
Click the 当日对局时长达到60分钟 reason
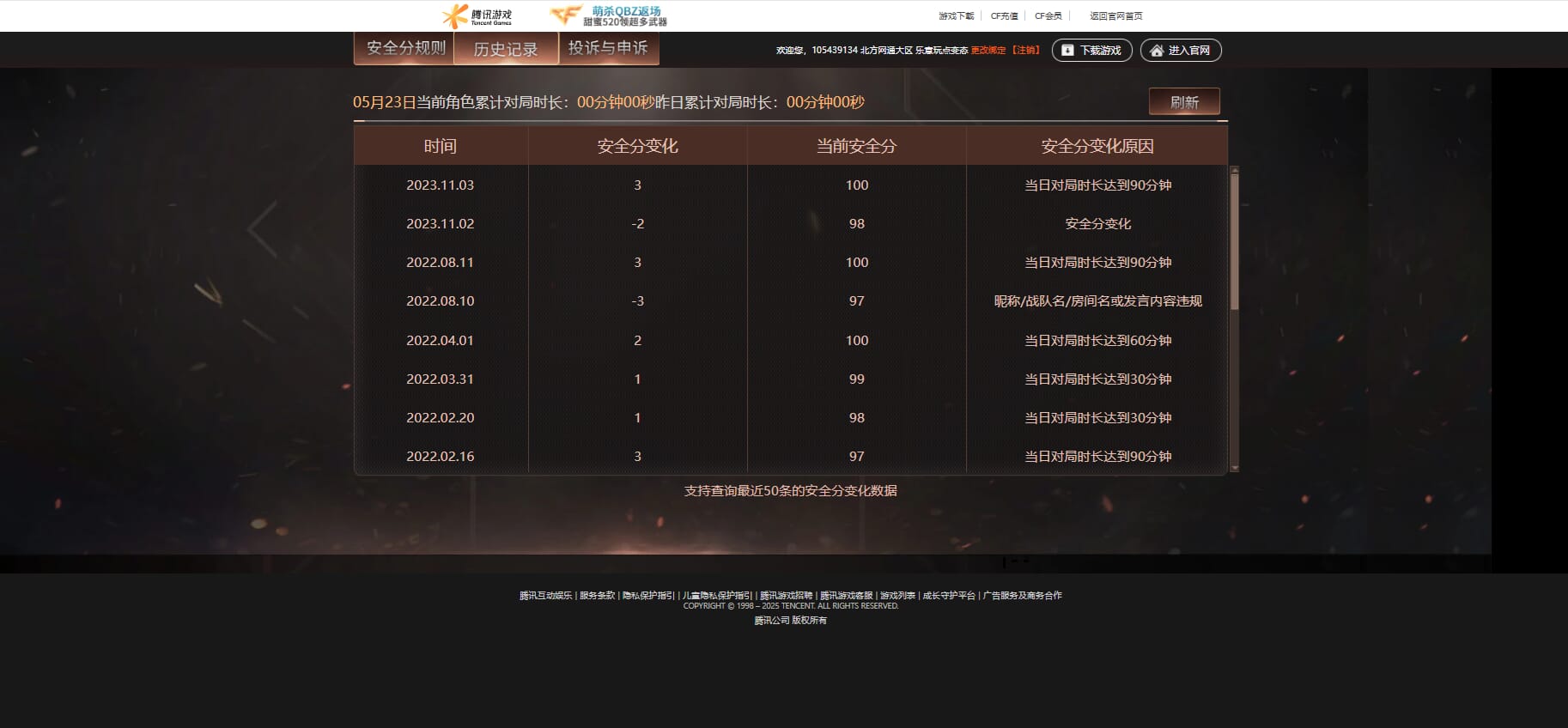point(1098,341)
